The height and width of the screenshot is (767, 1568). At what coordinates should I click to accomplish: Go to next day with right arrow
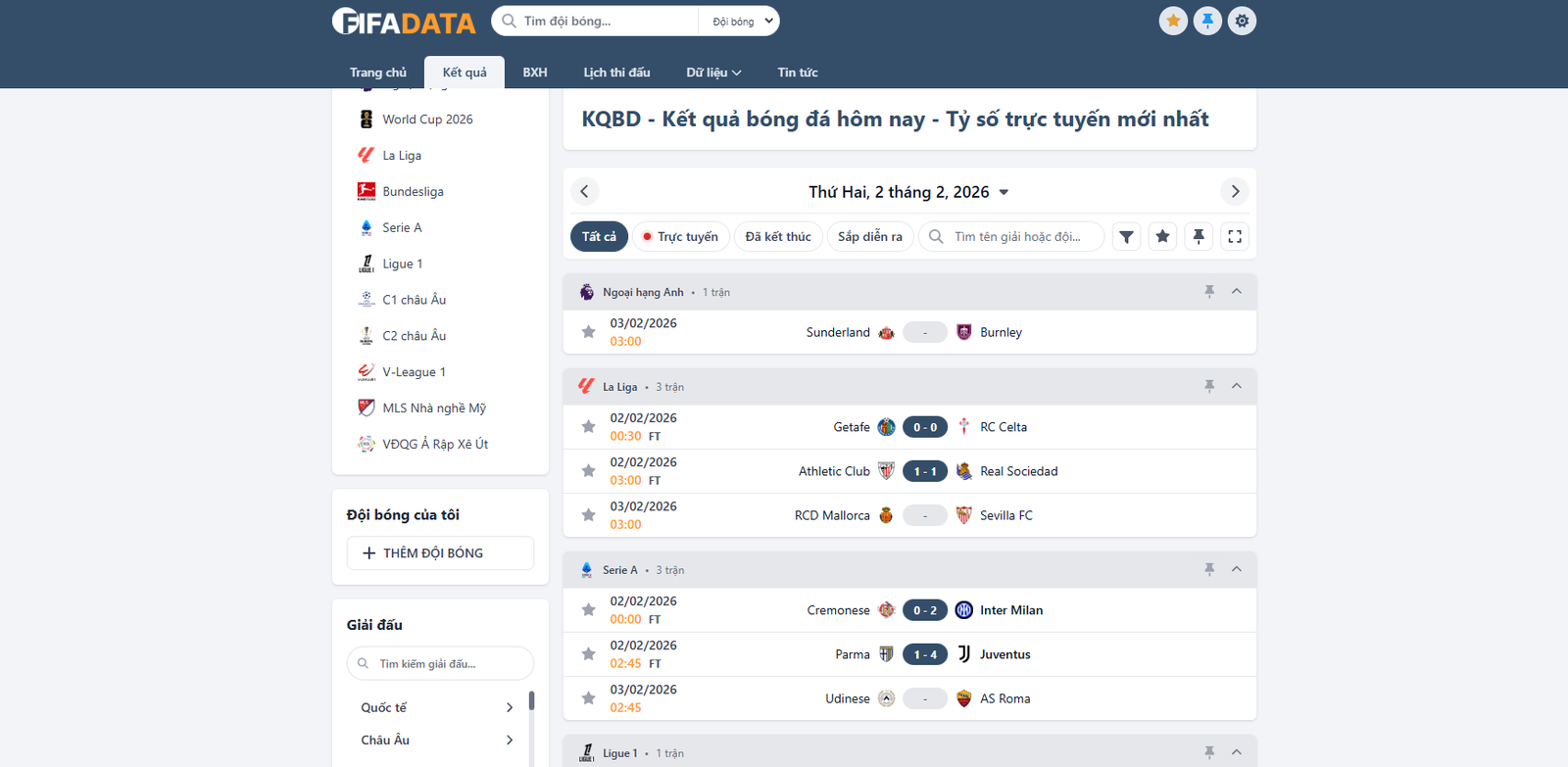(1235, 191)
